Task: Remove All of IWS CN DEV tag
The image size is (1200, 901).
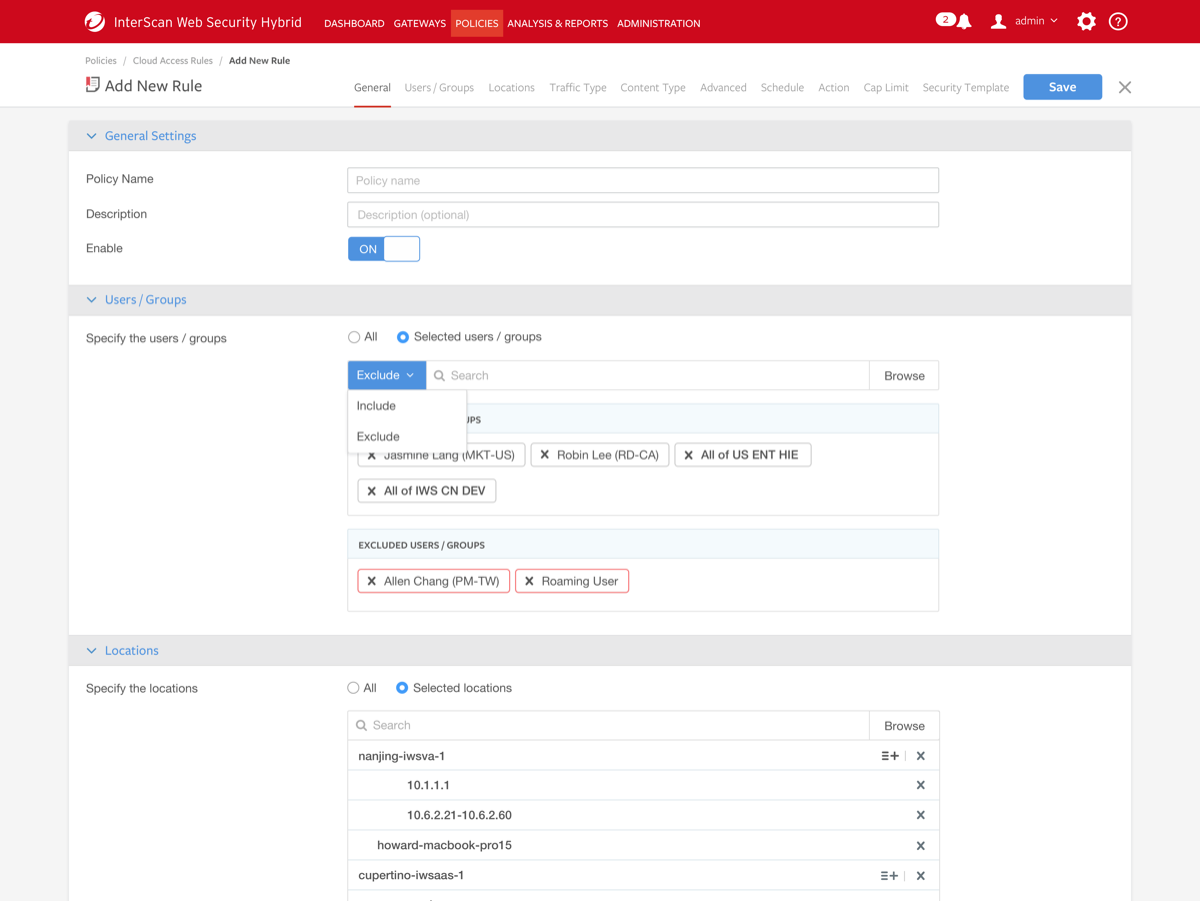Action: [371, 491]
